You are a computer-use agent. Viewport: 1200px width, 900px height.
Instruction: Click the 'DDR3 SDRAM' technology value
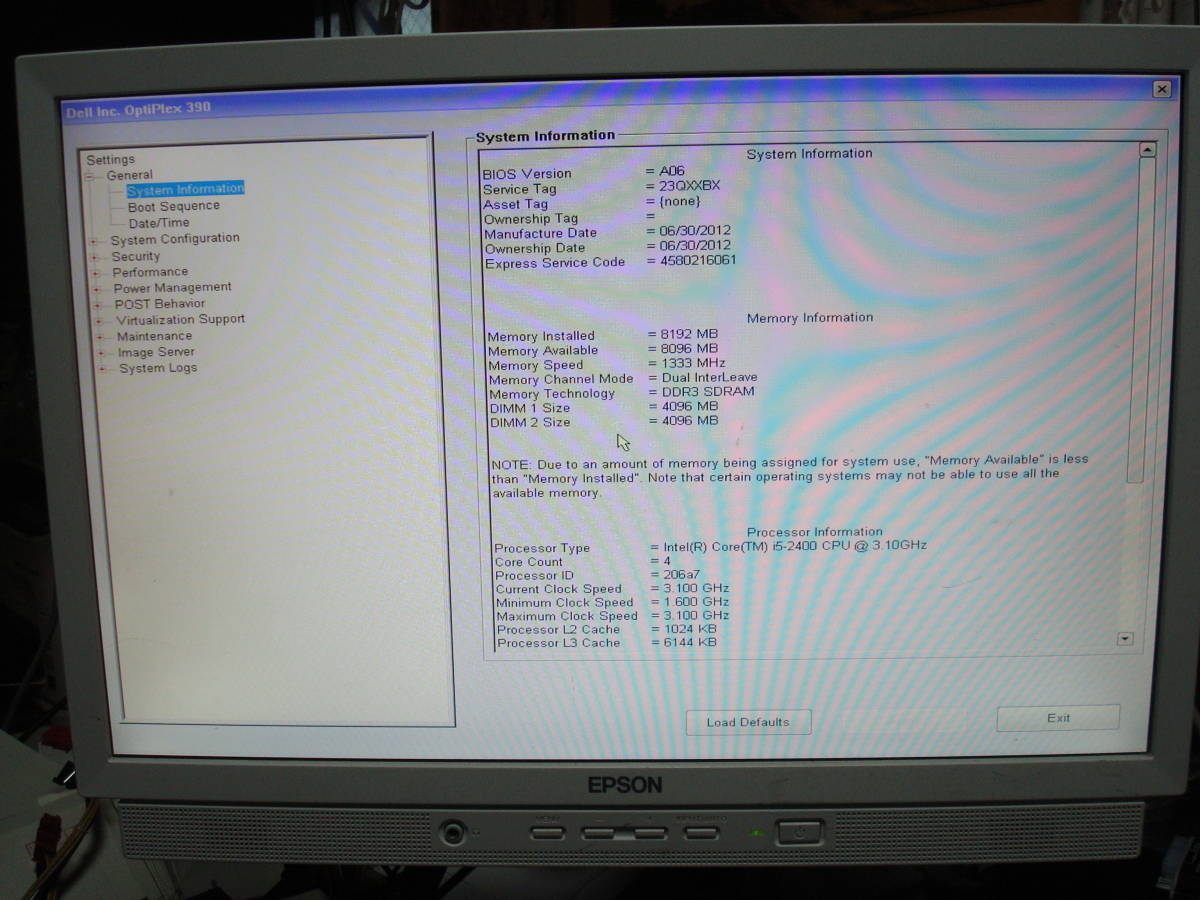(x=709, y=391)
